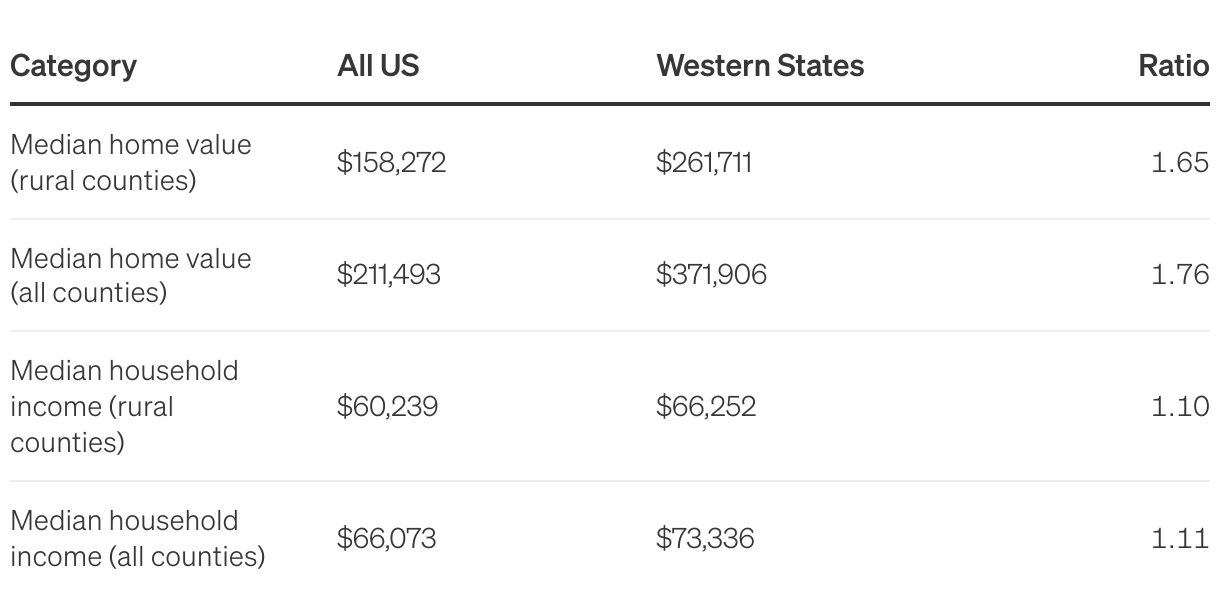Select the Median home value (all counties) label

pos(131,275)
